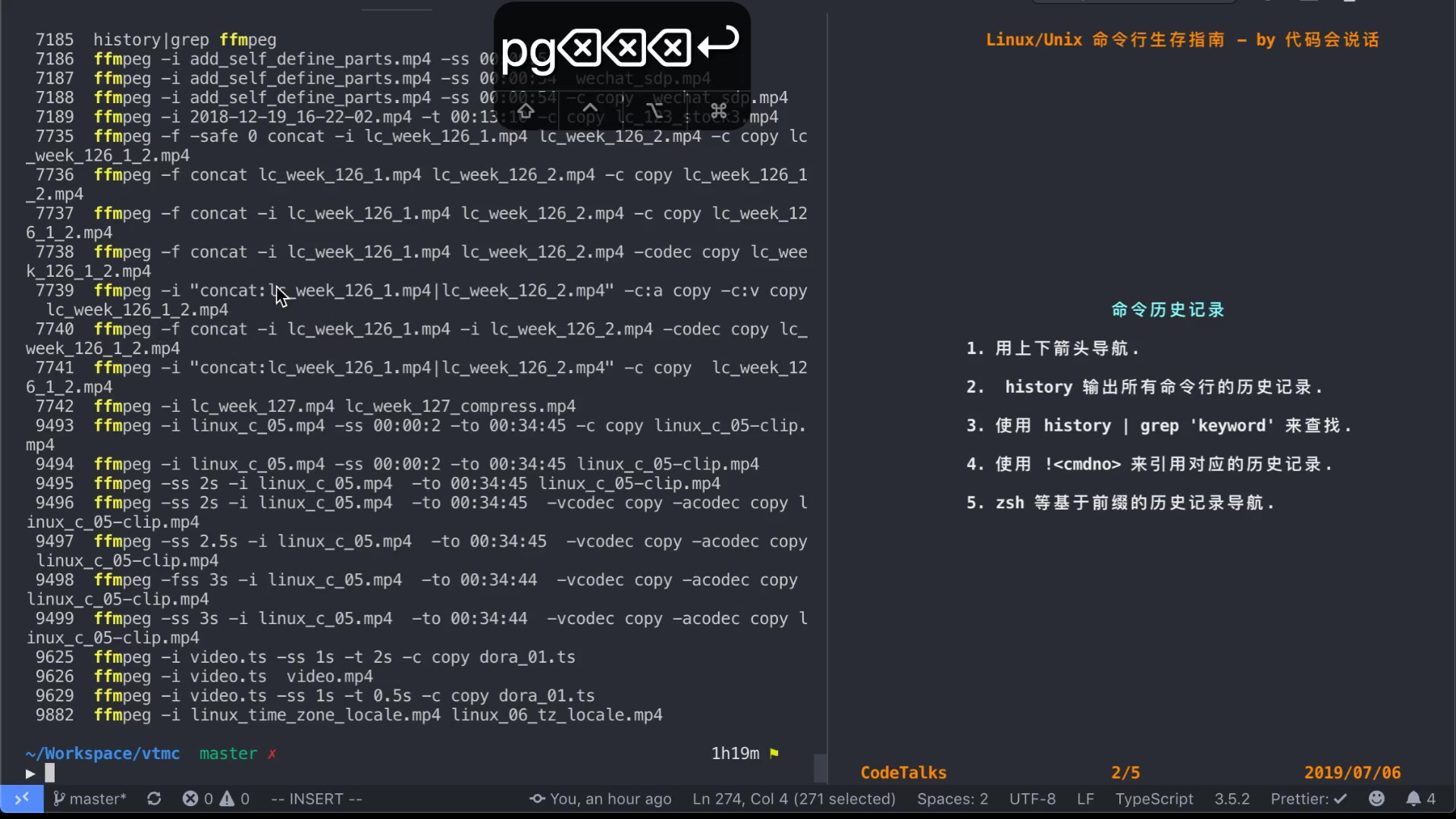Click history line 7185 'history|grep ffmpeg'
Screen dimensions: 1456x819
point(155,39)
